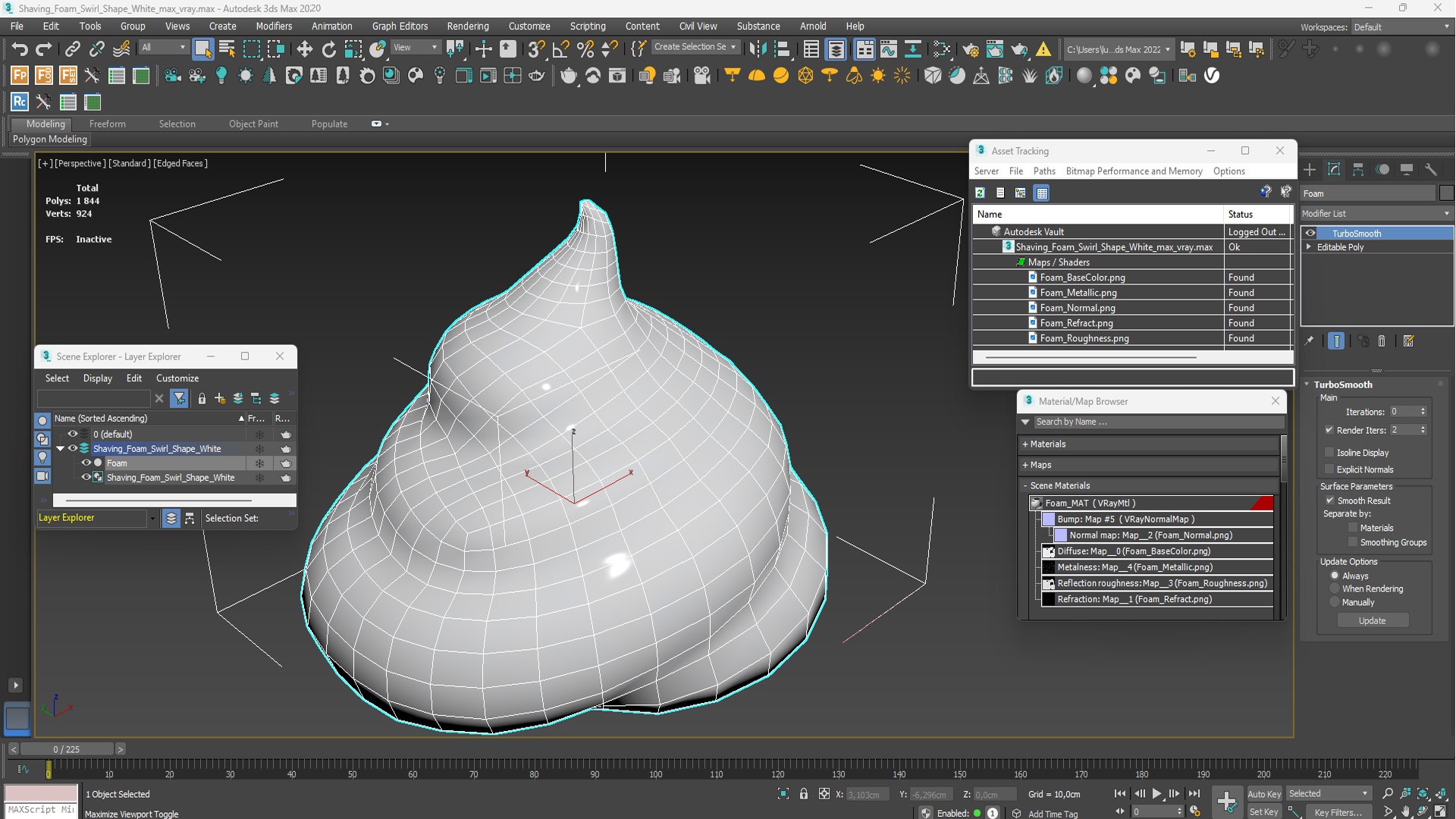The height and width of the screenshot is (819, 1456).
Task: Toggle the Angle Snap icon
Action: tap(560, 49)
